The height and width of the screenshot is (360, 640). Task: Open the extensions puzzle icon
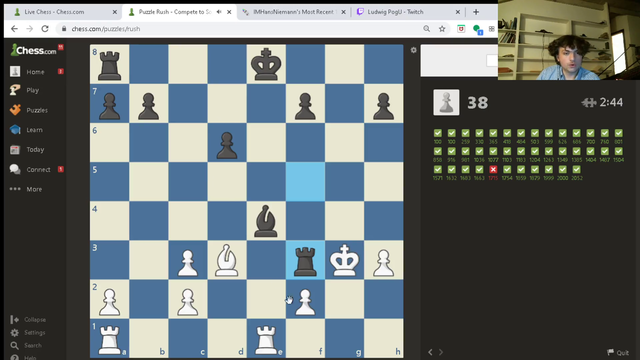491,29
